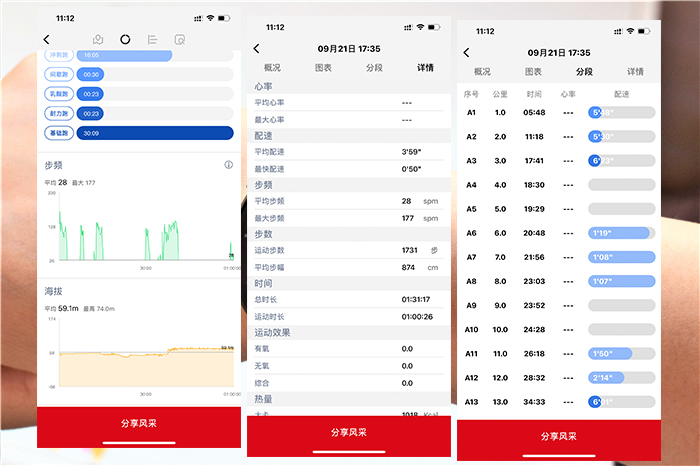Select segment row A10 at 24:28
700x466 pixels.
point(559,329)
